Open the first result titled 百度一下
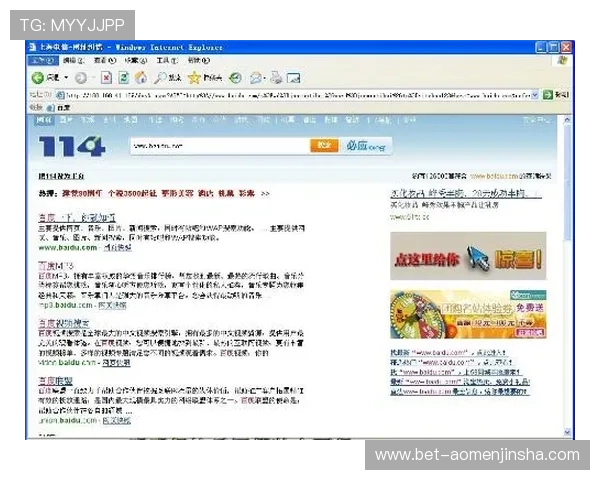The image size is (600, 480). point(77,217)
